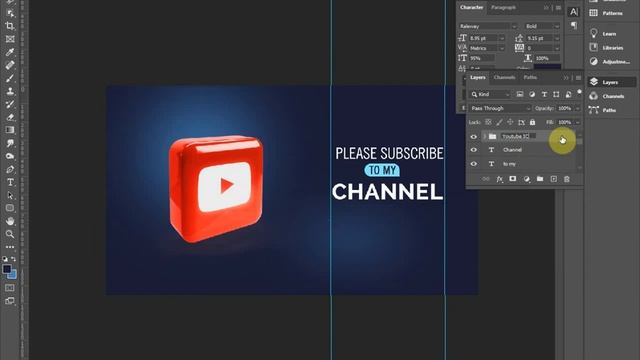Change screen mode icon in toolbar
The width and height of the screenshot is (640, 360).
10,301
